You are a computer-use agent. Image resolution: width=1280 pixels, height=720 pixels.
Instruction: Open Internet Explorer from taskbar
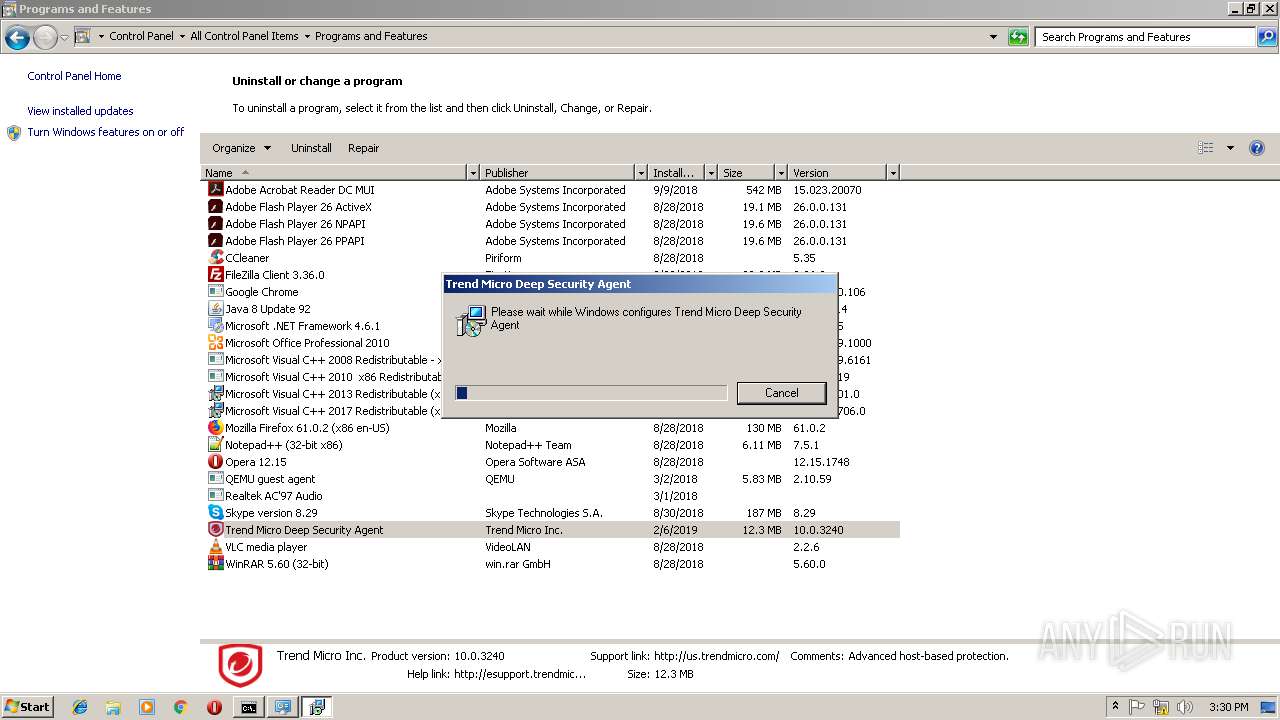point(80,707)
